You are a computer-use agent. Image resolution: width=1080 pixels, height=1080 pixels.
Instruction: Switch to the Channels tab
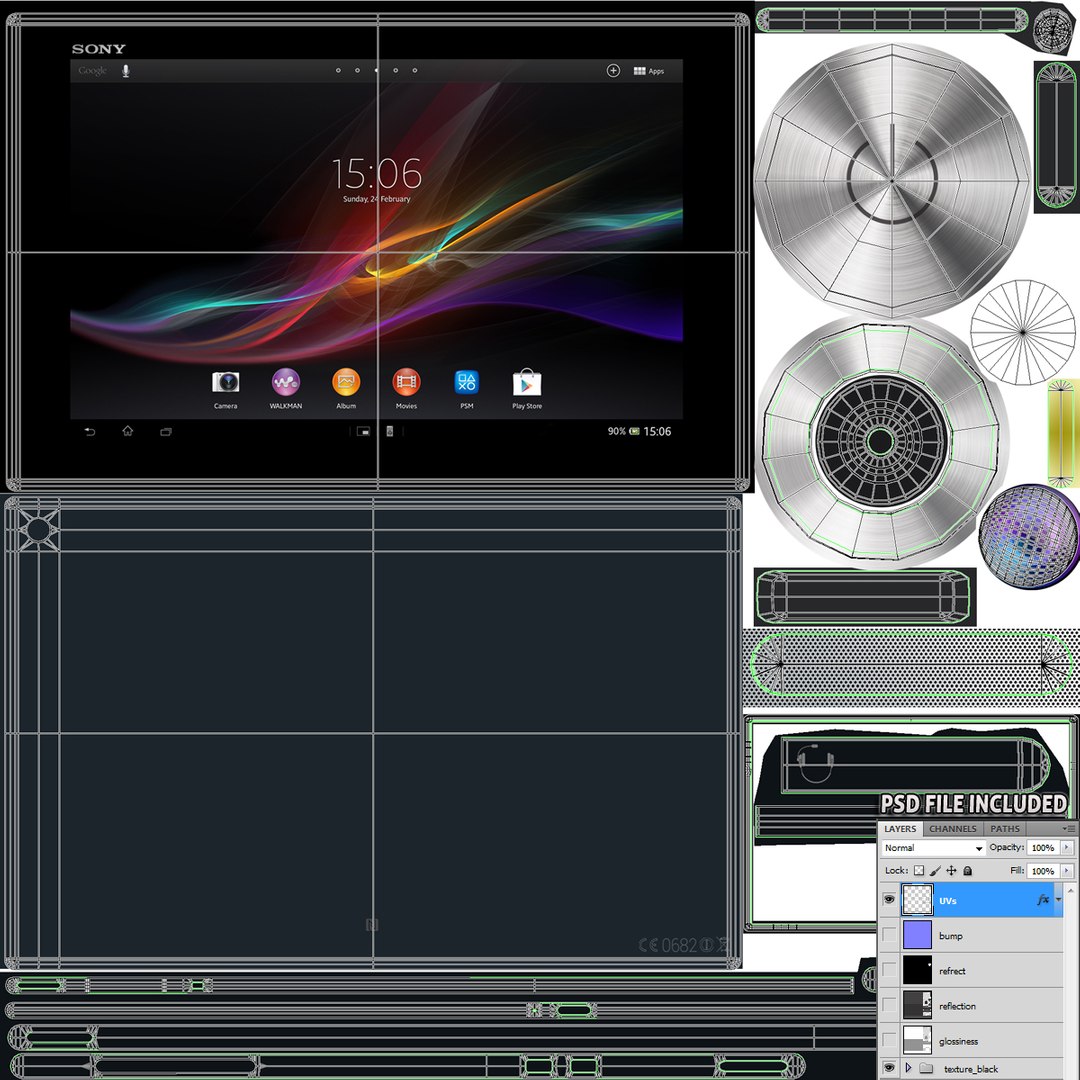coord(953,829)
